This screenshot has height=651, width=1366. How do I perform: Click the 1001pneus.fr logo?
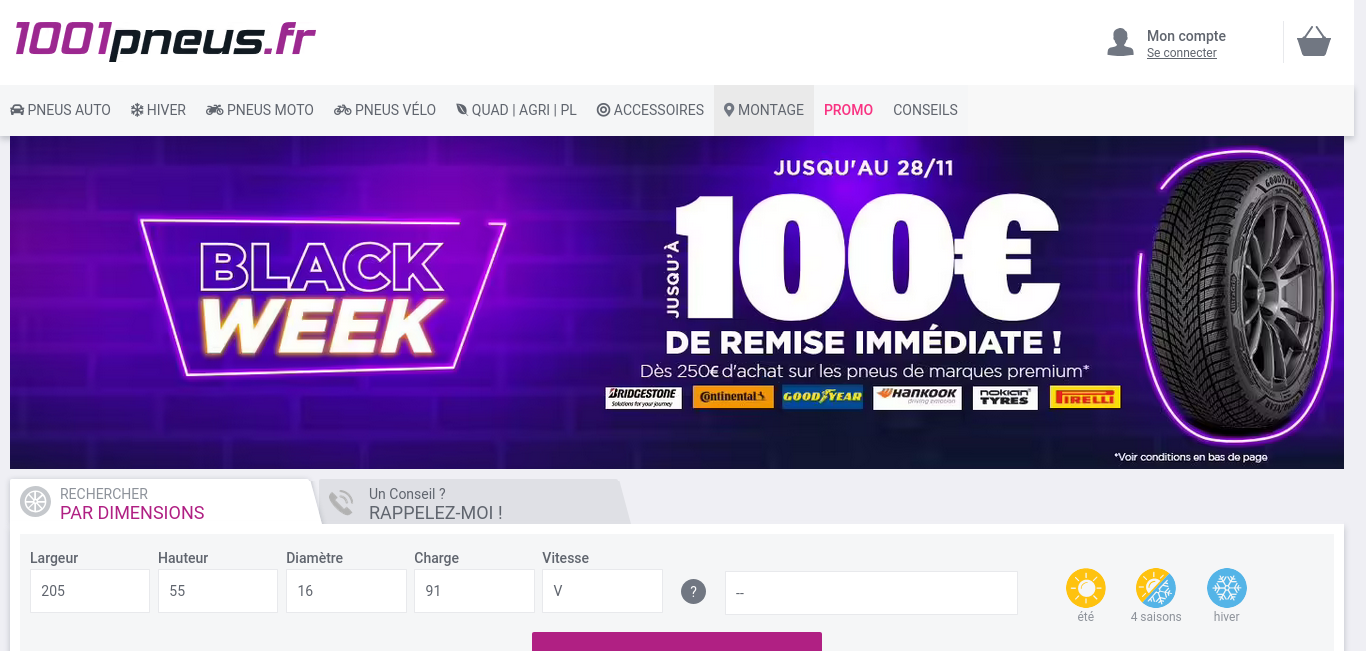[165, 40]
